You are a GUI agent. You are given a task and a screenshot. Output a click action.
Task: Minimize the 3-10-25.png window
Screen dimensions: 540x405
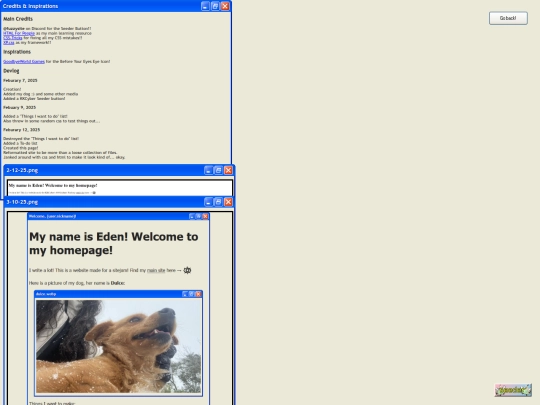click(208, 202)
